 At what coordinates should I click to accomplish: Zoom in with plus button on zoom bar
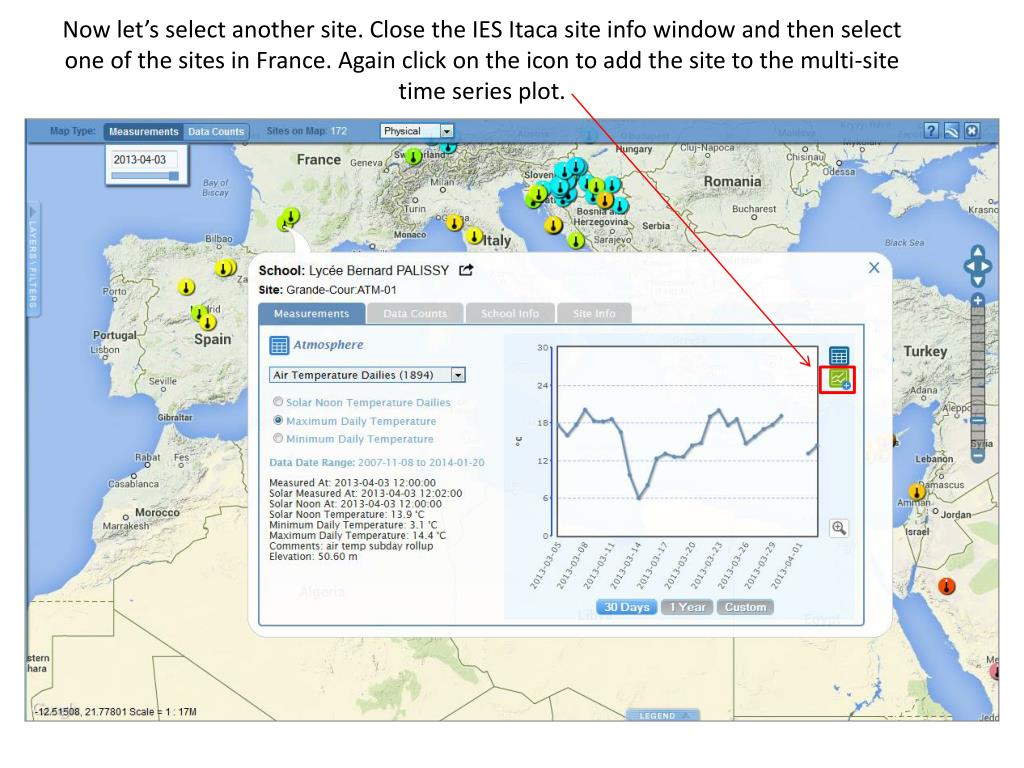(x=978, y=300)
